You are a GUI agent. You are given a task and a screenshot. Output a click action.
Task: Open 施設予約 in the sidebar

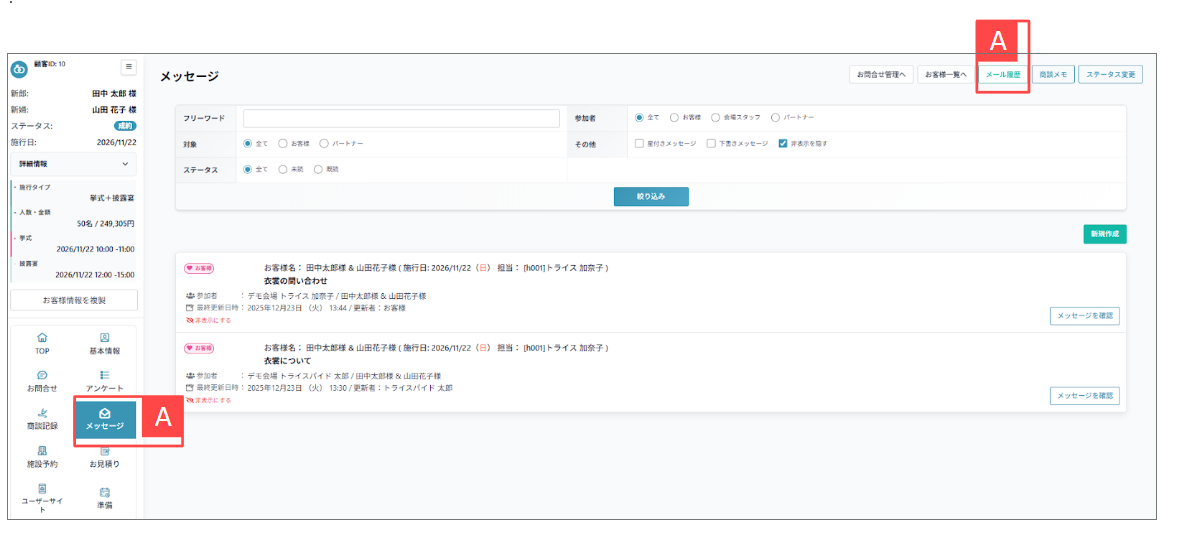click(x=42, y=457)
